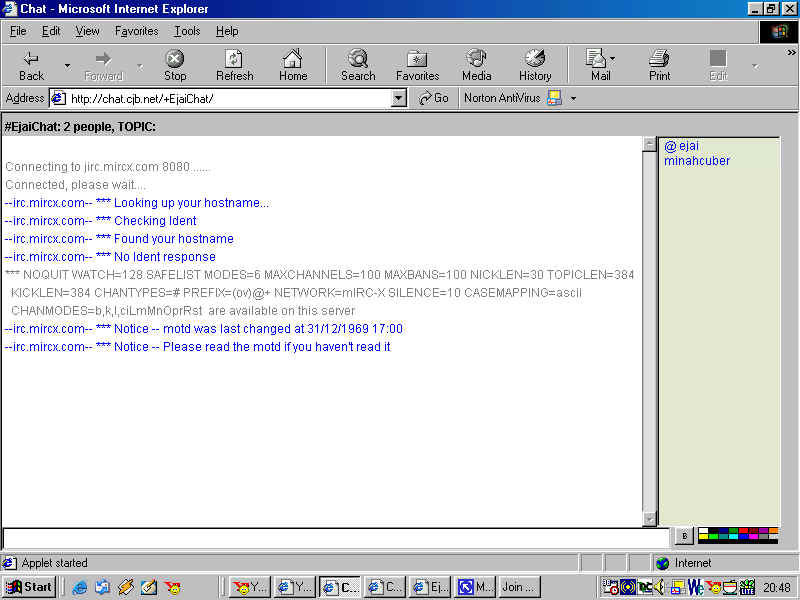Screen dimensions: 800x600
Task: Click the Go button beside the address
Action: click(434, 98)
